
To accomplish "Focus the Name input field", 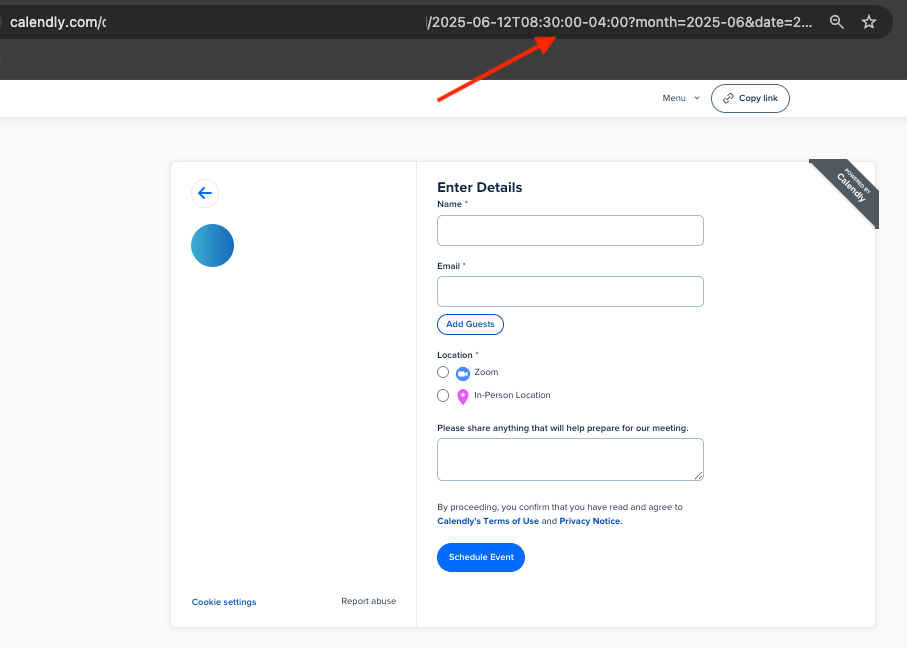I will (x=570, y=230).
